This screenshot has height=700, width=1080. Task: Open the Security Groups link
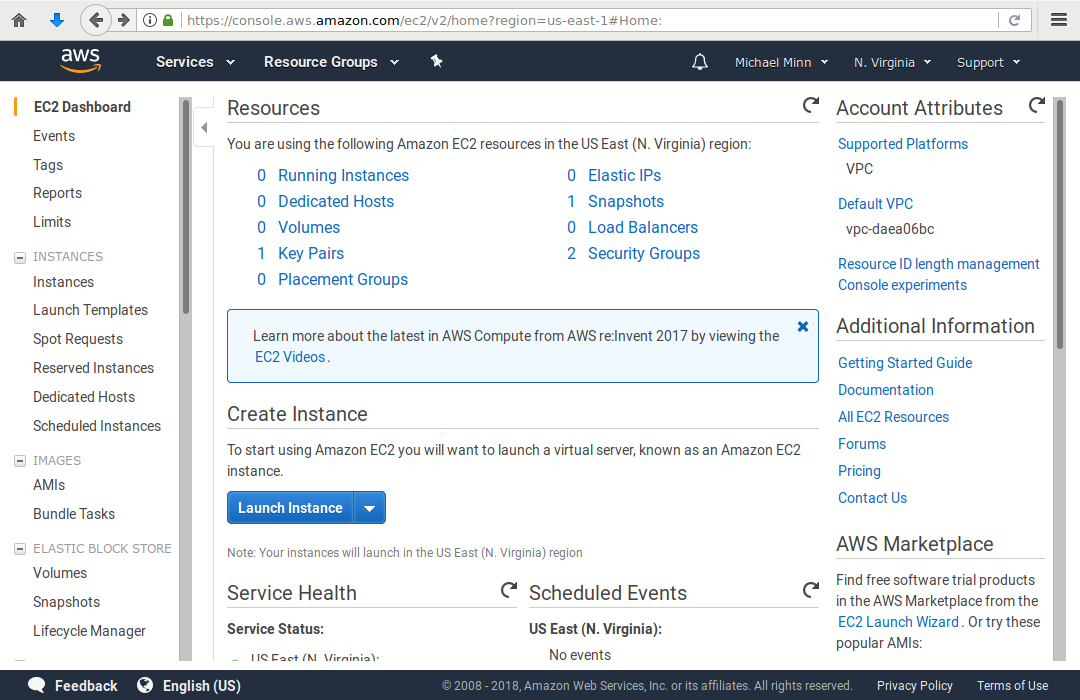643,253
